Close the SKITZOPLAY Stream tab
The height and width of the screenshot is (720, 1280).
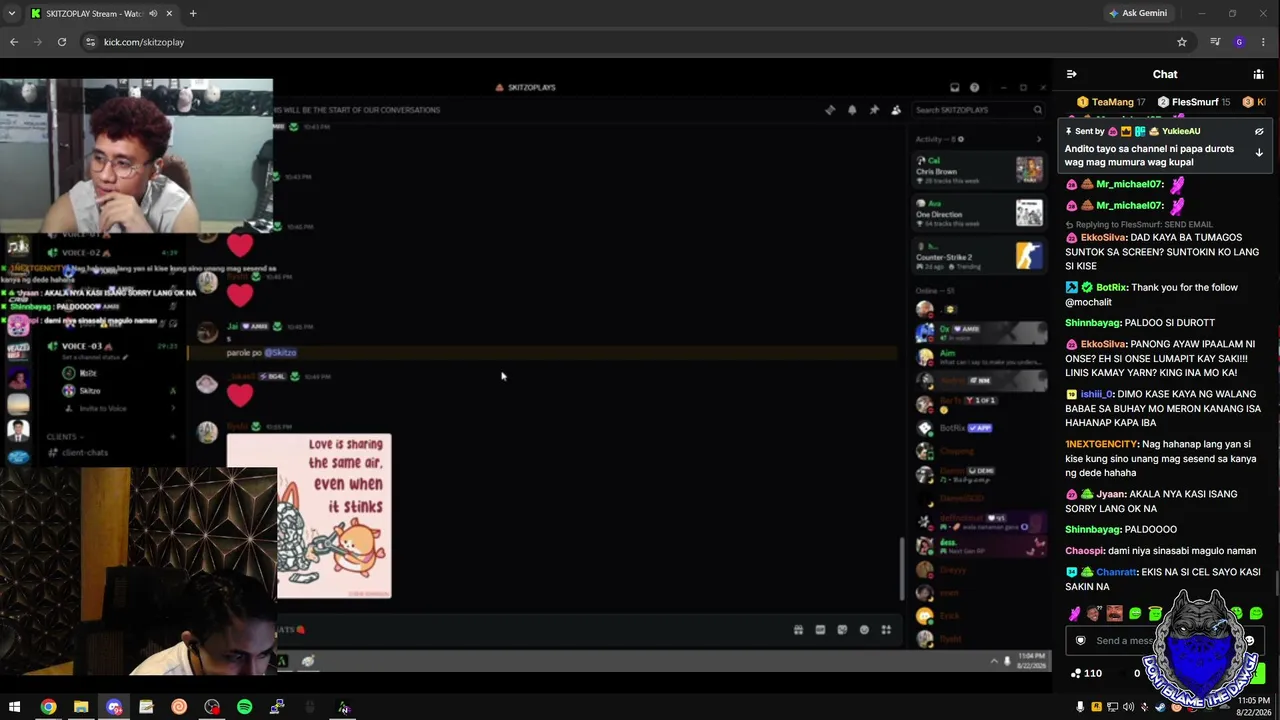(169, 13)
